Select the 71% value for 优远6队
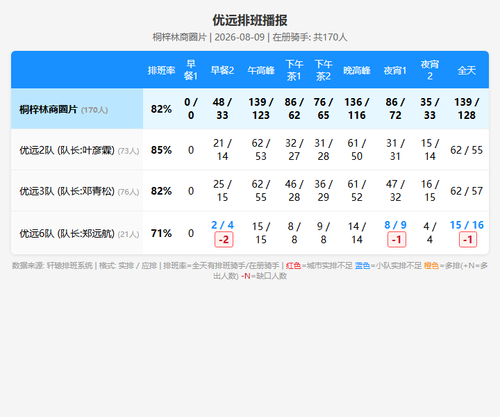This screenshot has height=417, width=500. (x=161, y=233)
